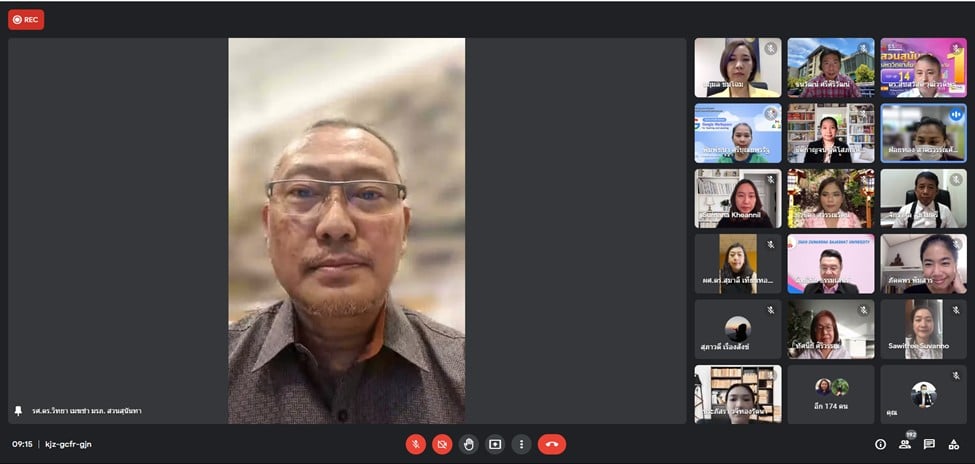Image resolution: width=975 pixels, height=464 pixels.
Task: Click the main pinned presenter video
Action: 346,230
